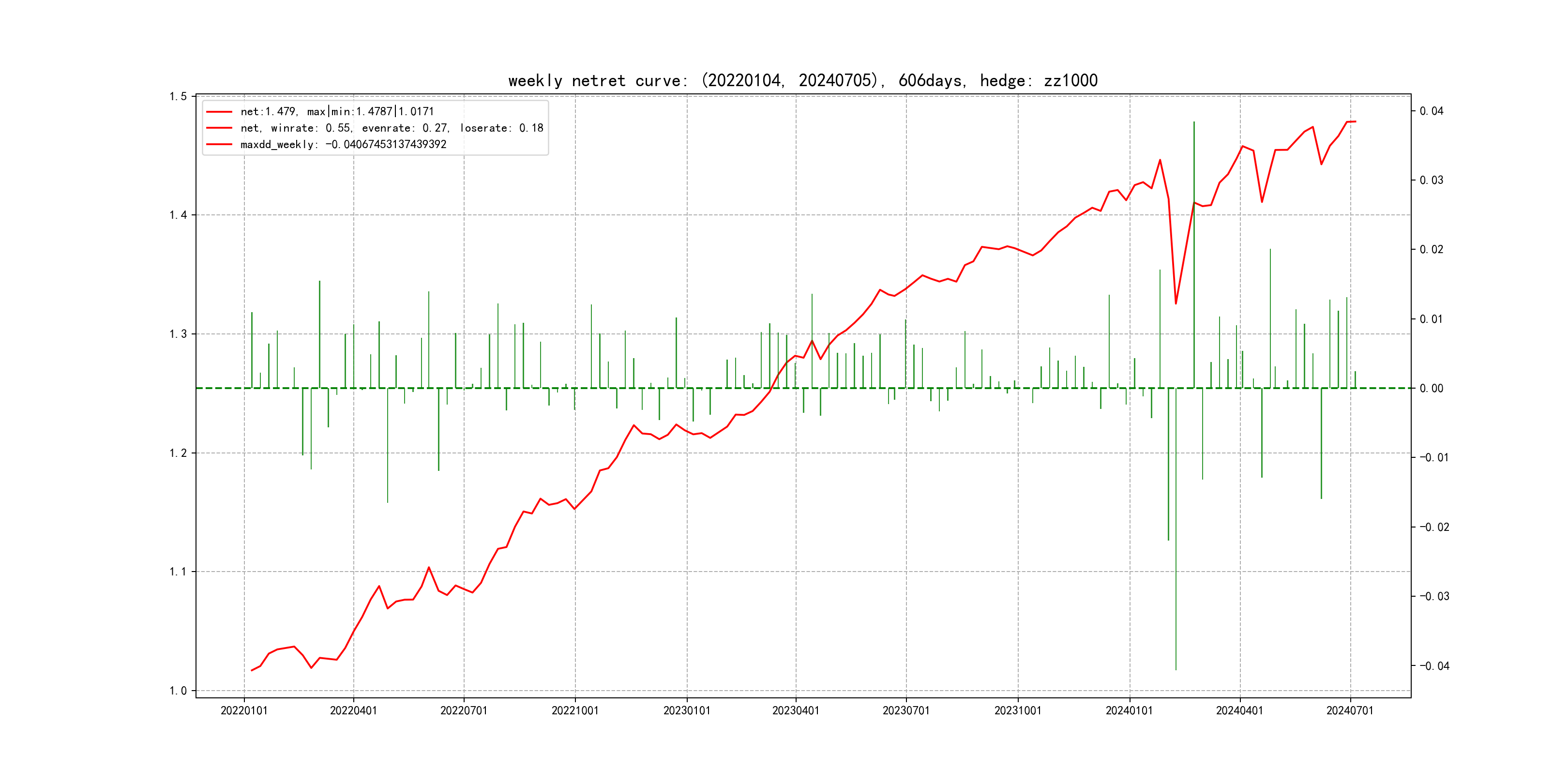The height and width of the screenshot is (784, 1568).
Task: Click the left y-axis tick label 1.2
Action: pos(178,453)
